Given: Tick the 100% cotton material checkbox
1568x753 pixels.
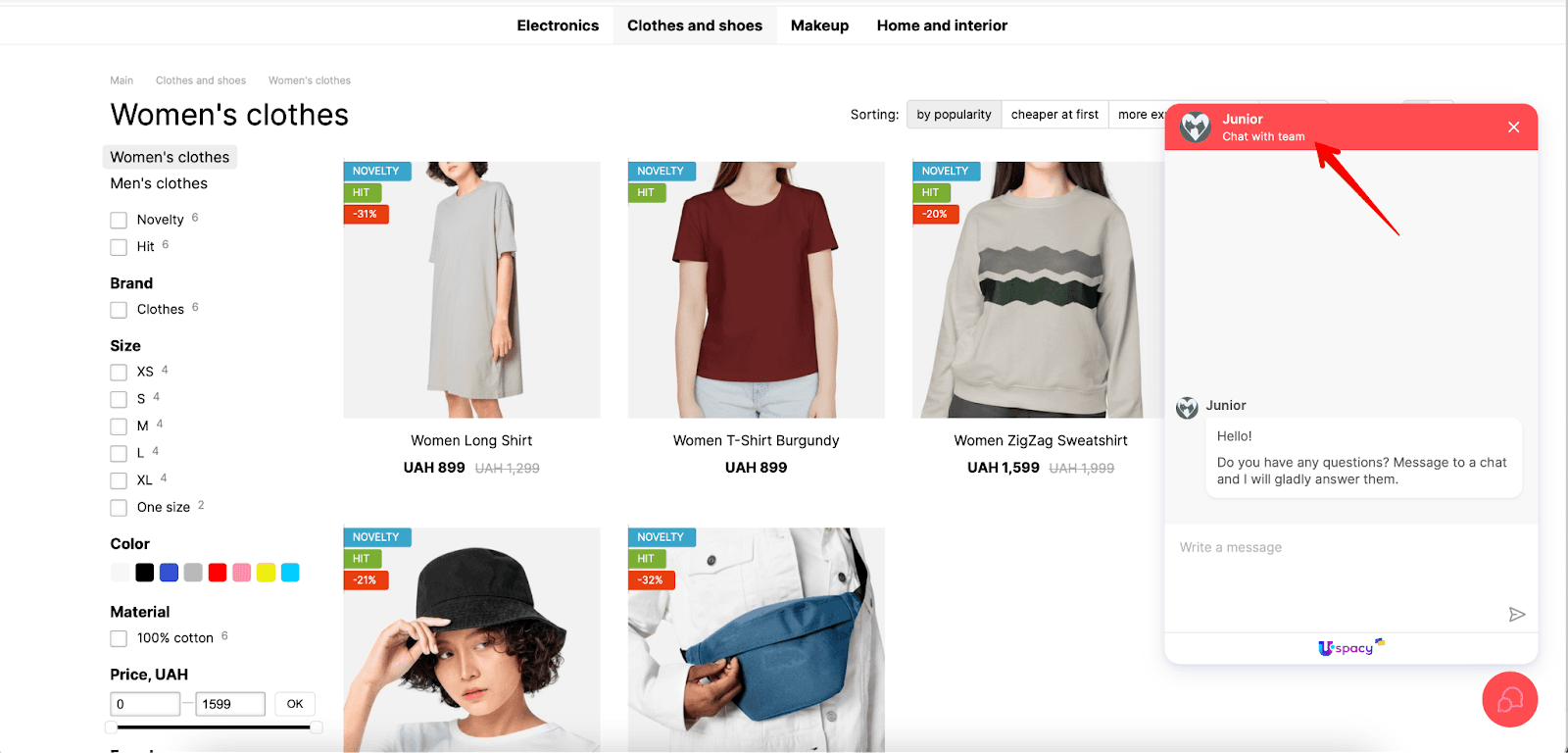Looking at the screenshot, I should [119, 638].
